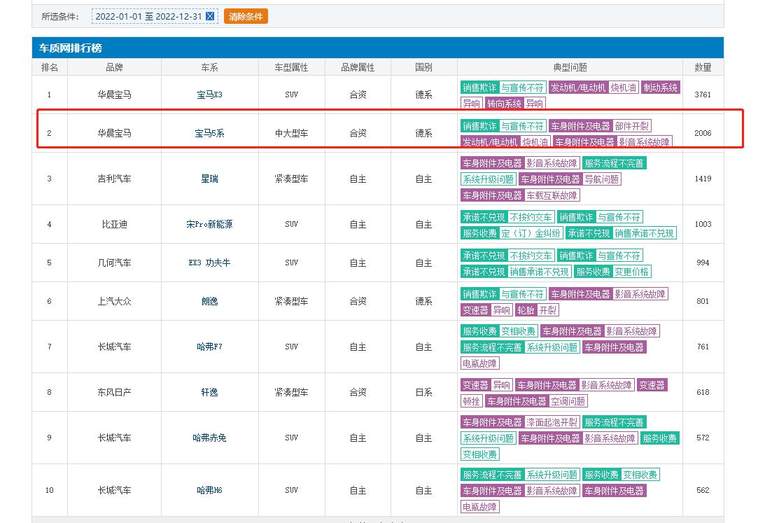Click the 国别 column header
The width and height of the screenshot is (772, 523).
click(x=423, y=67)
